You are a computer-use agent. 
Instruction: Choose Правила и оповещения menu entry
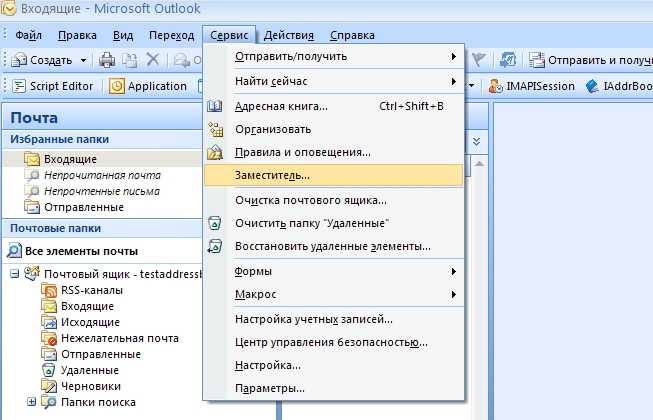(334, 152)
